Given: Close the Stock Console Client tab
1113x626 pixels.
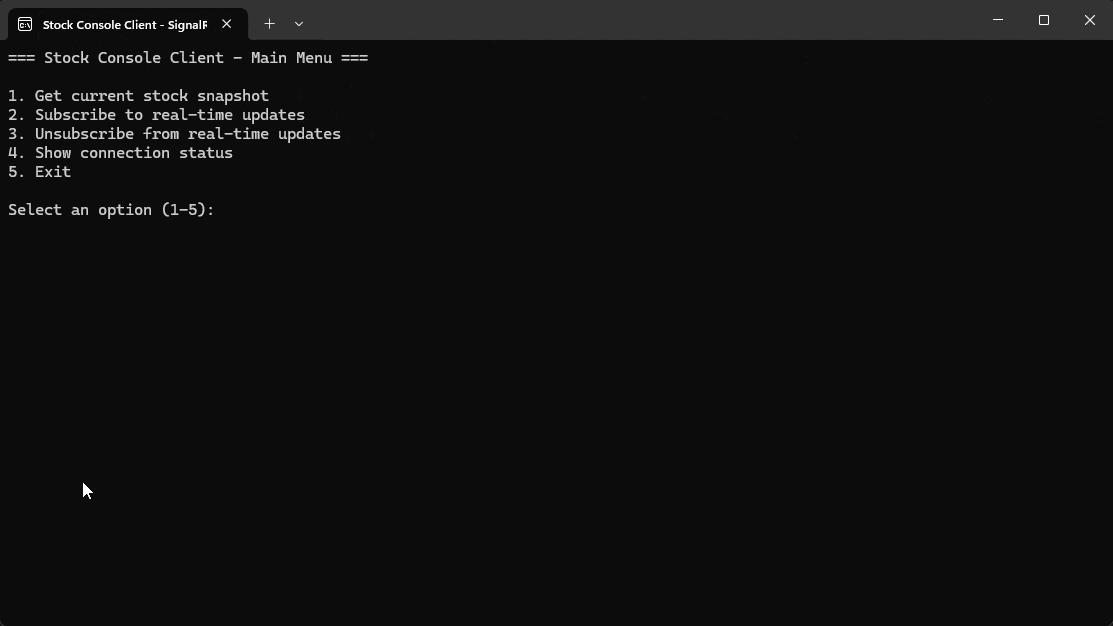Looking at the screenshot, I should 226,23.
